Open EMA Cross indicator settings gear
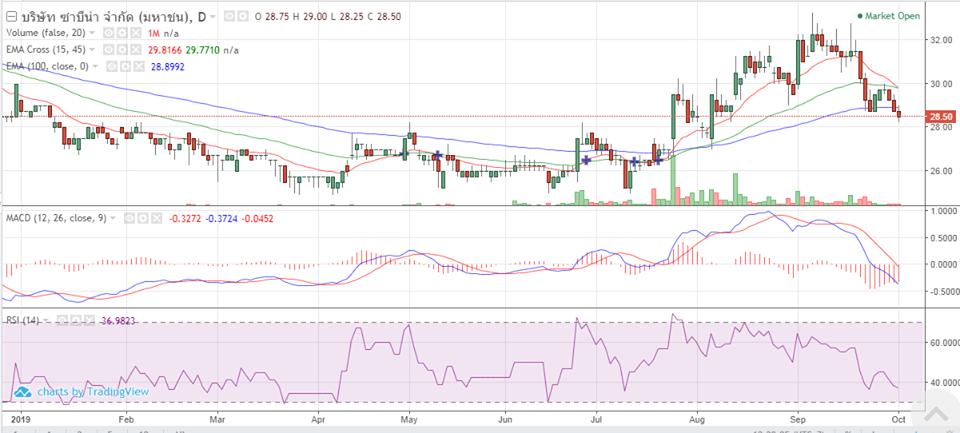This screenshot has height=433, width=960. (x=120, y=49)
